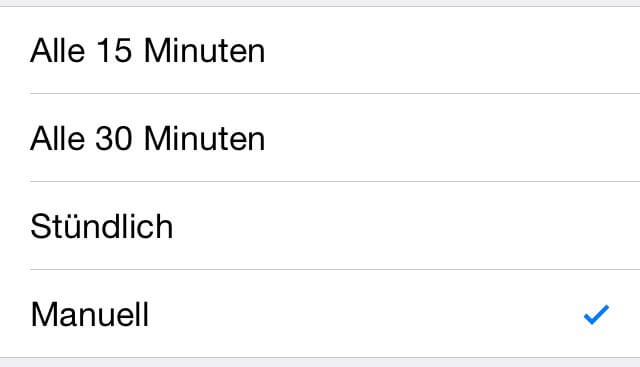Click the blue checkmark beside Manuell
The image size is (640, 367).
[x=596, y=315]
